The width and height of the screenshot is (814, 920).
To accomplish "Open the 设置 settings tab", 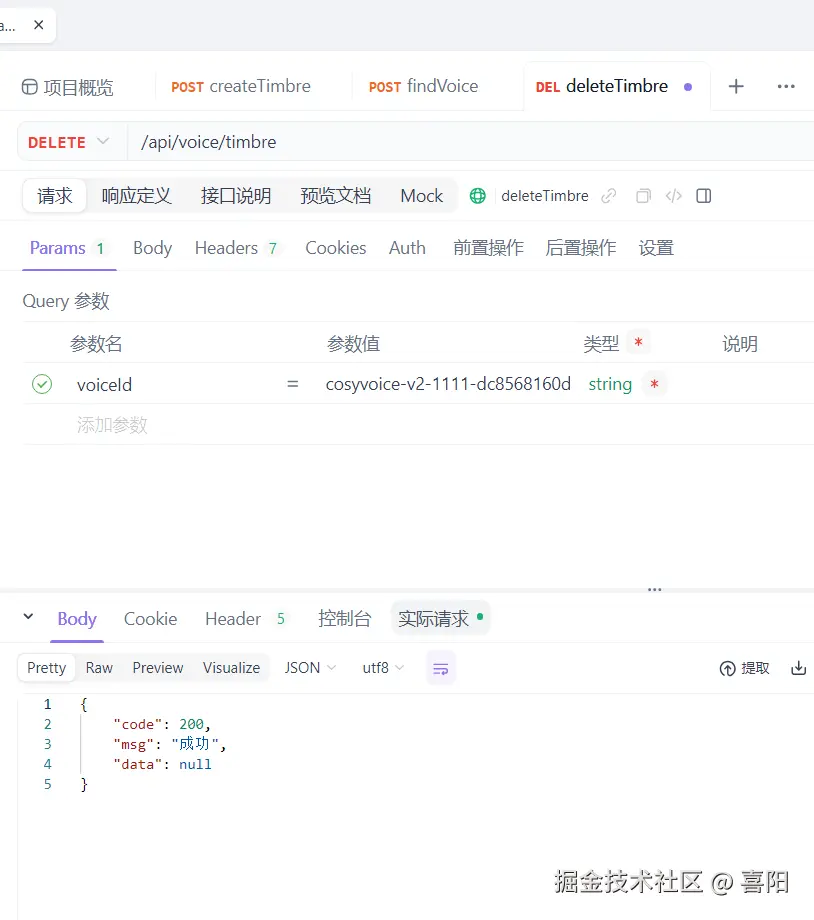I will tap(656, 248).
